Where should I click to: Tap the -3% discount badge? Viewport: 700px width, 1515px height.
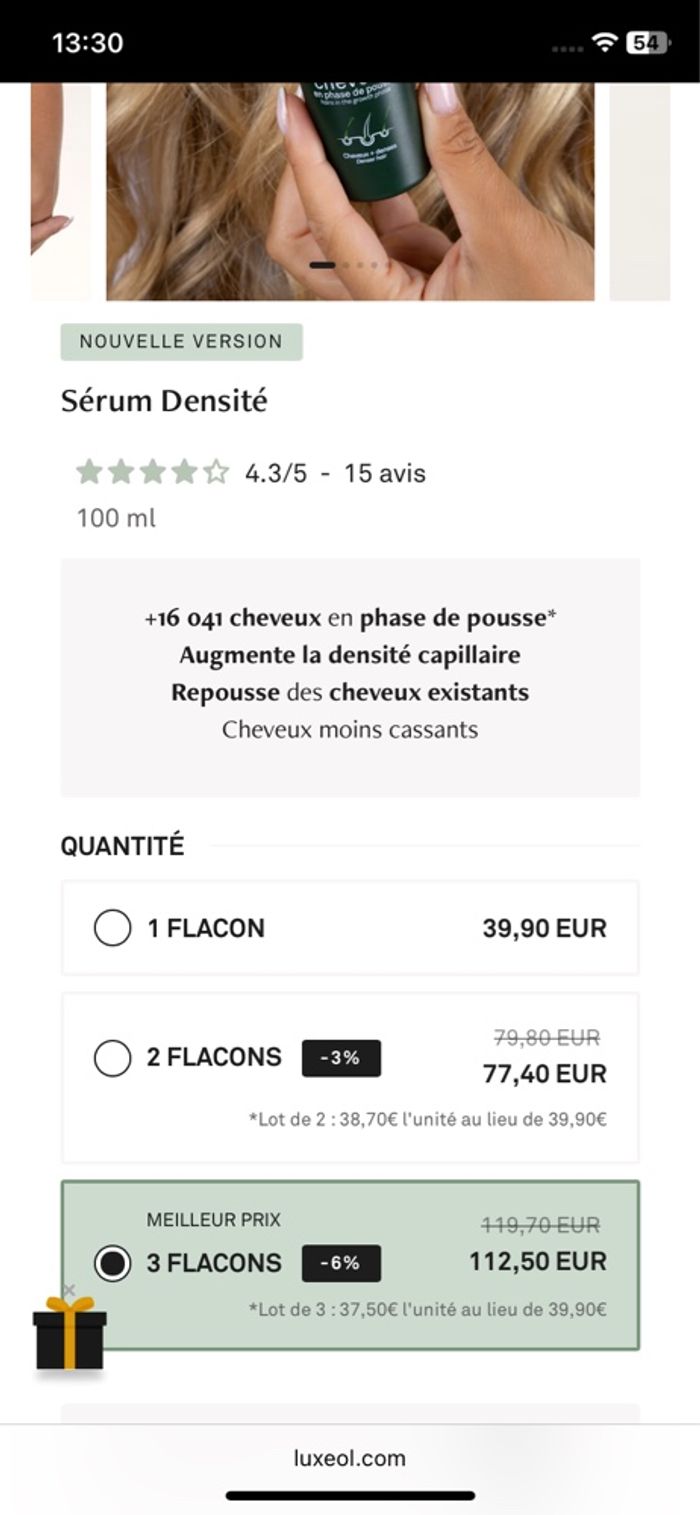tap(341, 1057)
